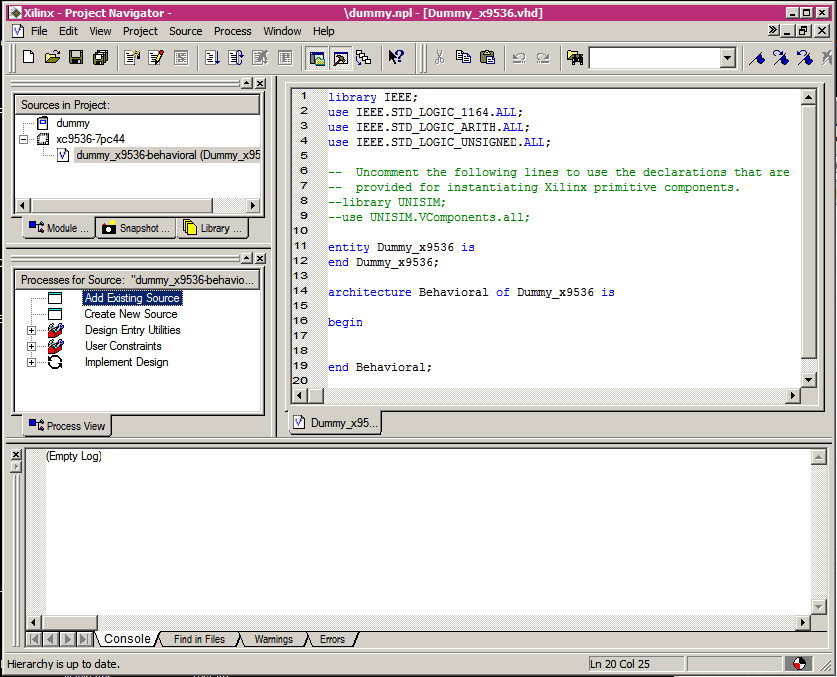This screenshot has height=677, width=837.
Task: Click the Find binoculars icon
Action: pyautogui.click(x=575, y=57)
